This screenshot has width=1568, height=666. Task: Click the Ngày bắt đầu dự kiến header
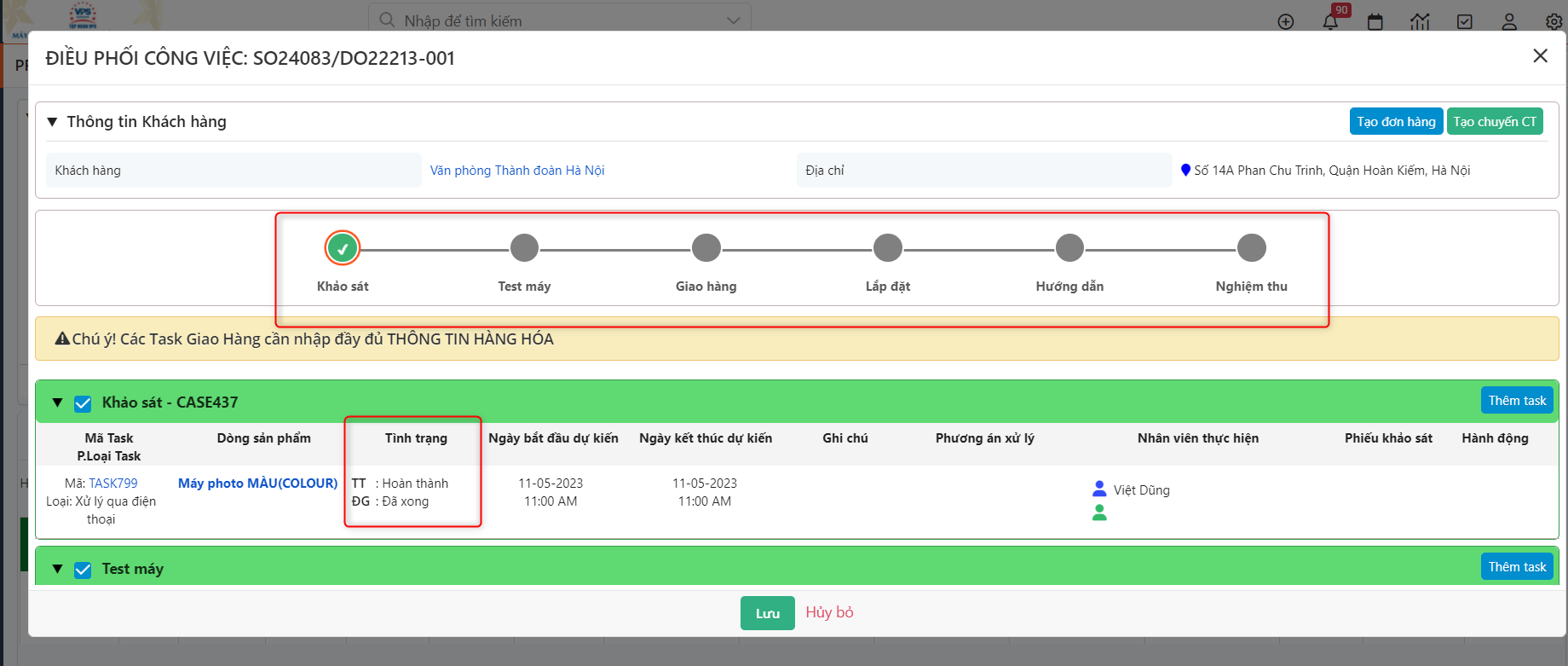(x=553, y=437)
